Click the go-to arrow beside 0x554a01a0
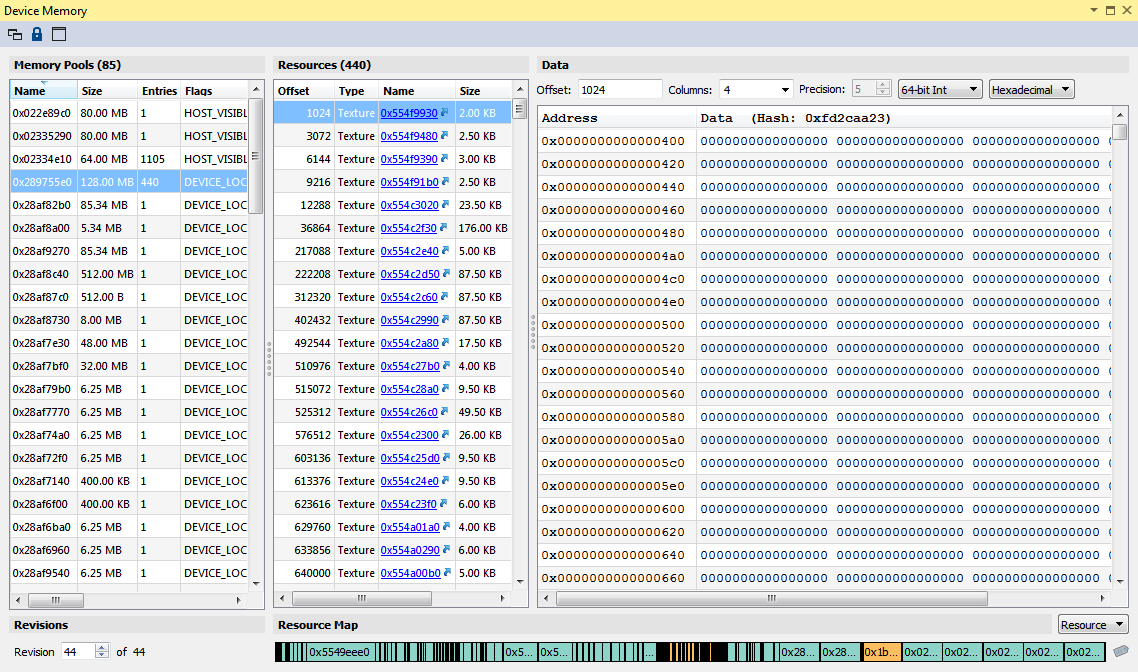This screenshot has width=1138, height=672. [444, 527]
